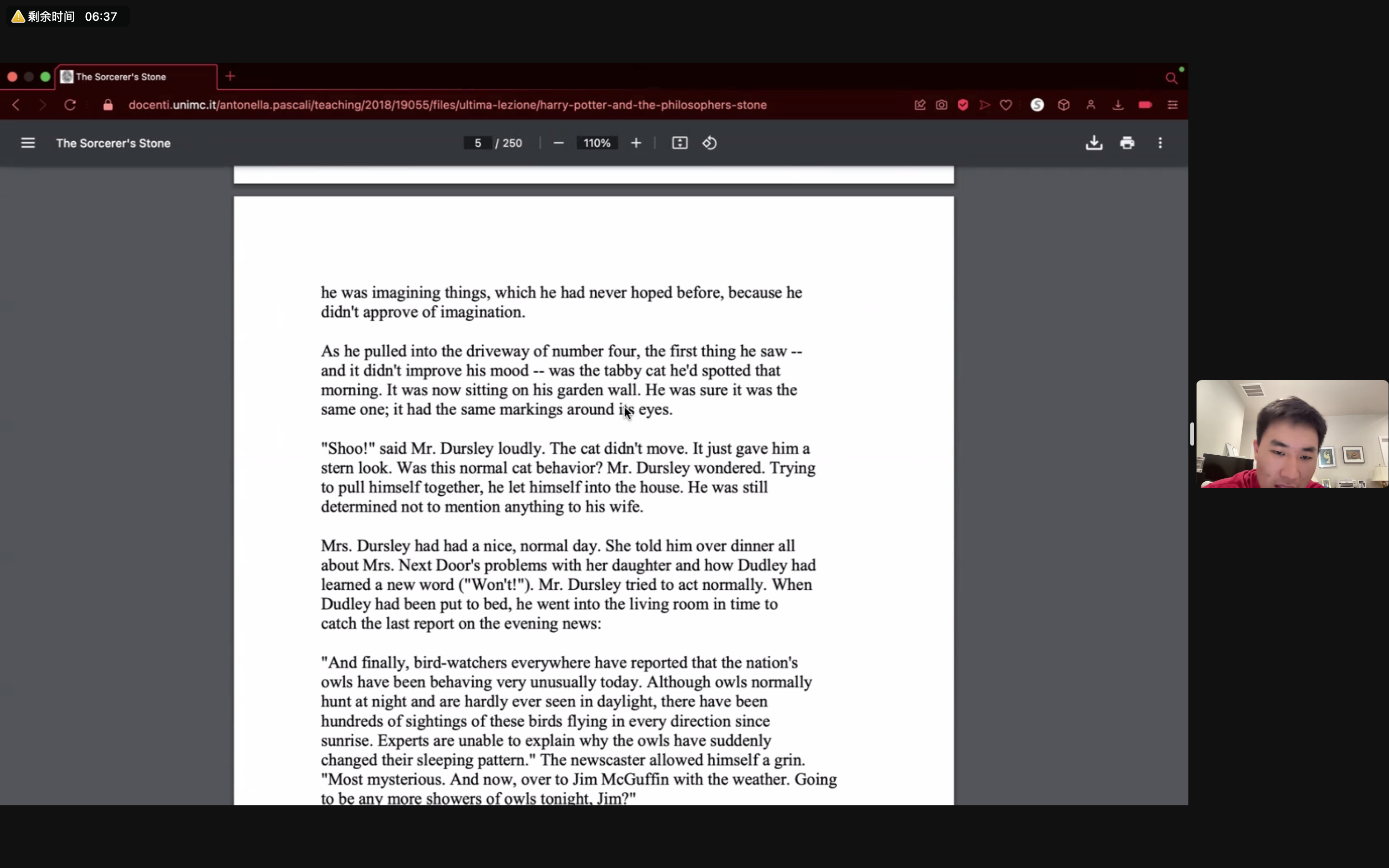Image resolution: width=1389 pixels, height=868 pixels.
Task: Click the text "/ 250" page total
Action: [508, 143]
